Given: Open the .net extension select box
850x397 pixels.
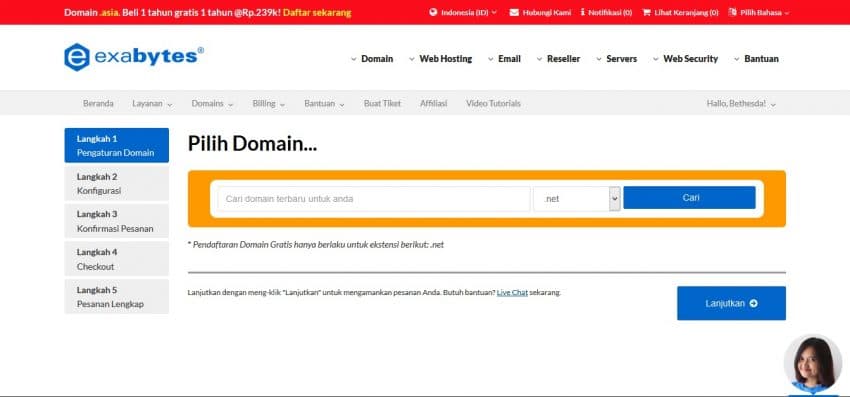Looking at the screenshot, I should 577,198.
